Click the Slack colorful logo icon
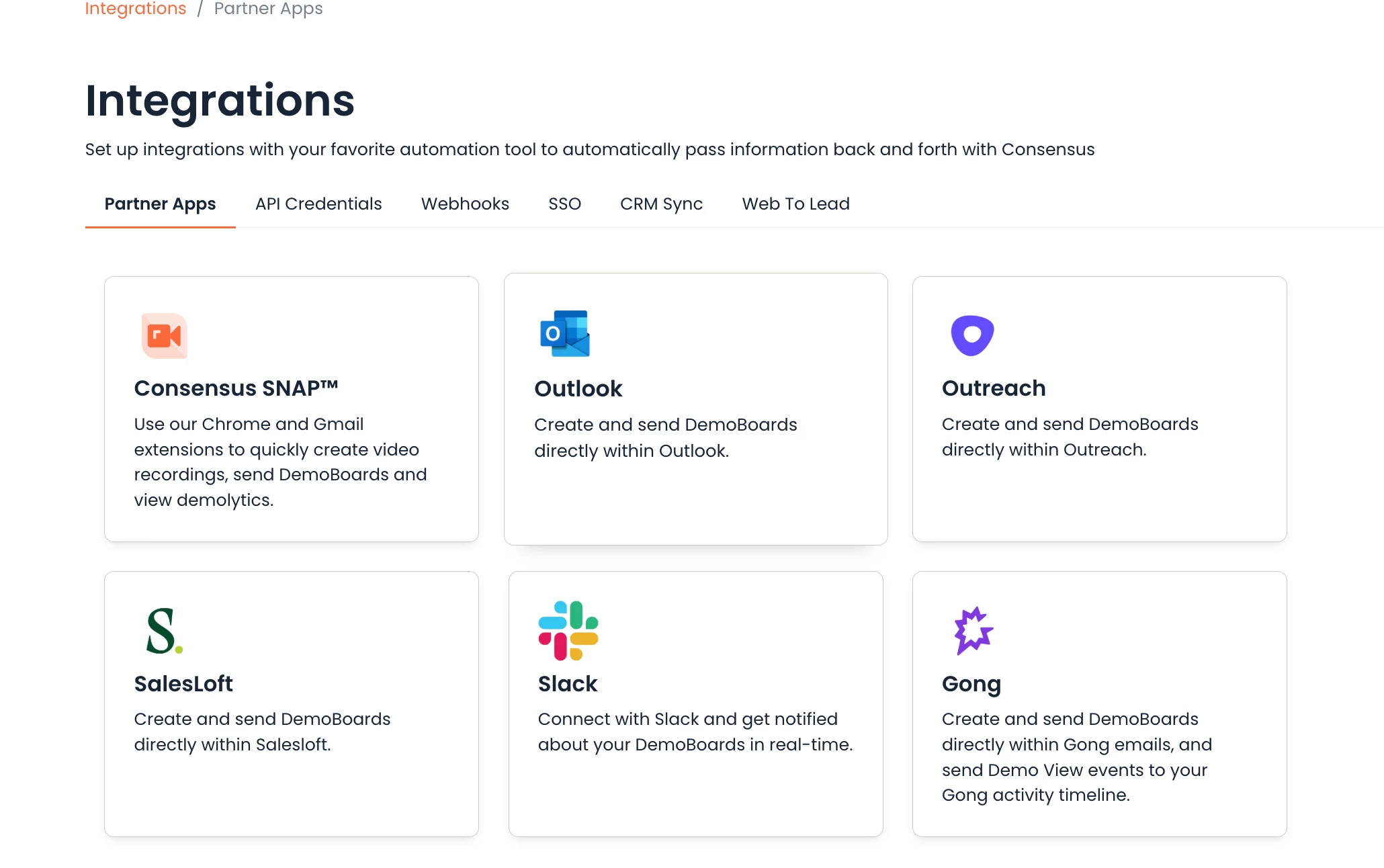1384x868 pixels. tap(568, 630)
